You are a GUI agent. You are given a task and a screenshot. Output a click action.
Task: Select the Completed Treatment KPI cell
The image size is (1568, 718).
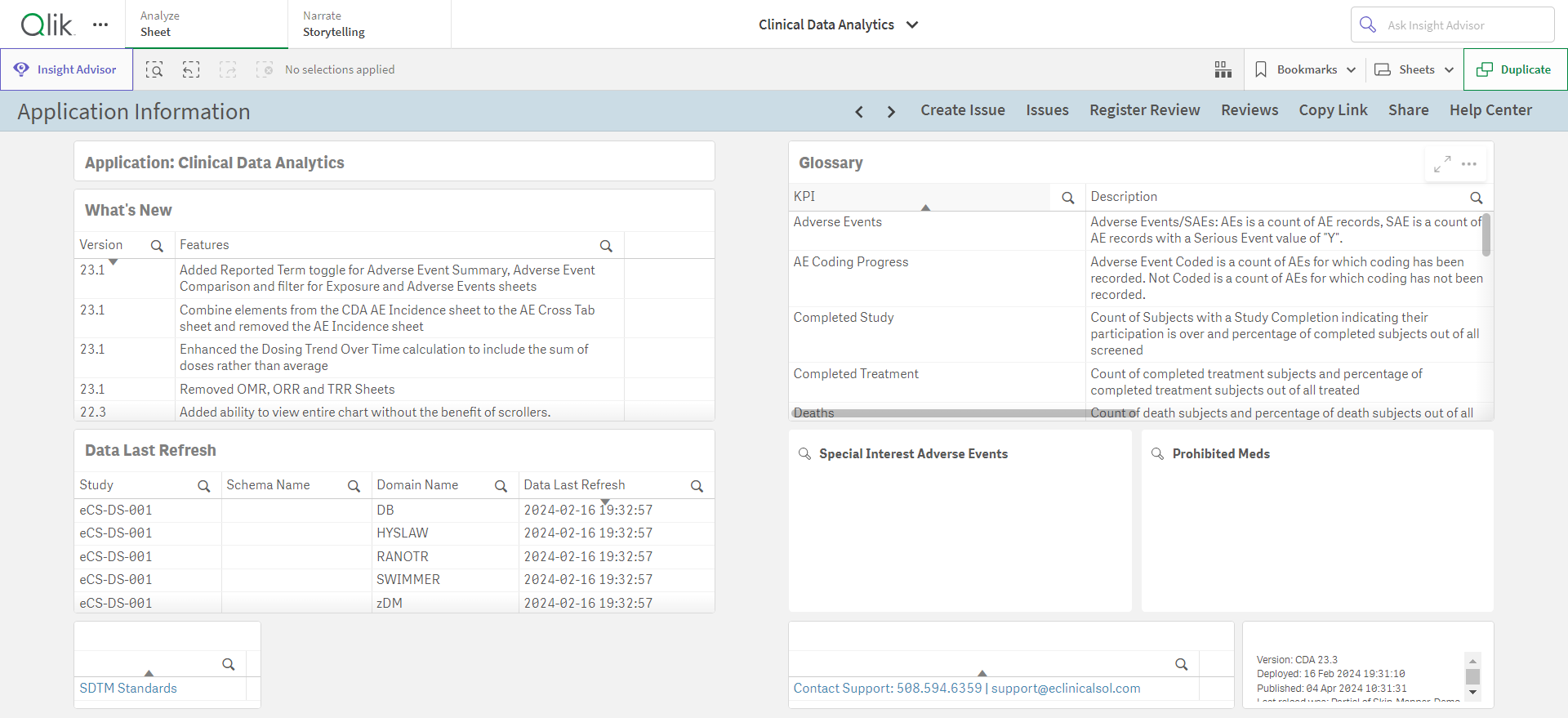(x=937, y=382)
